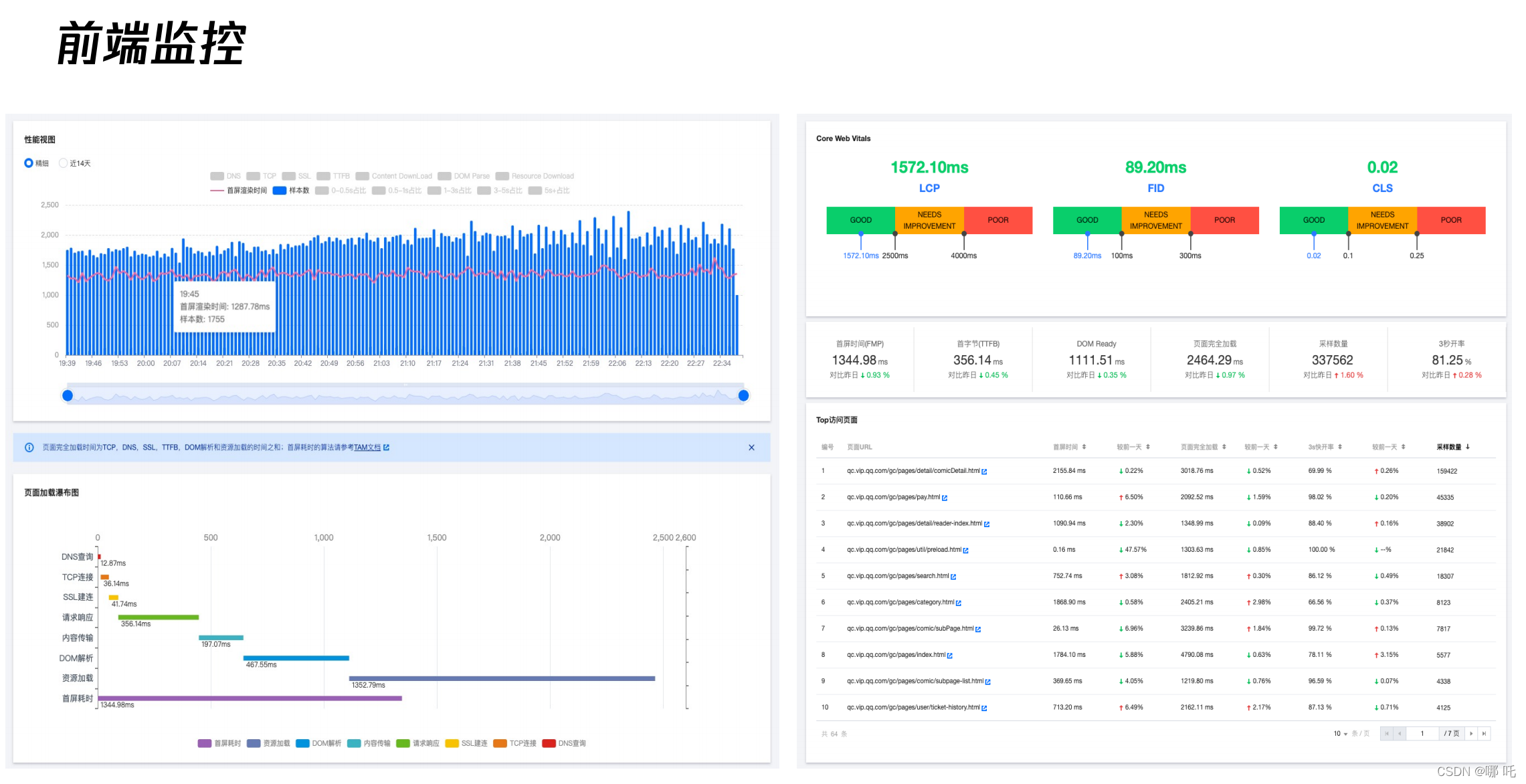Open external link icon for subpage-list.html

tap(988, 682)
